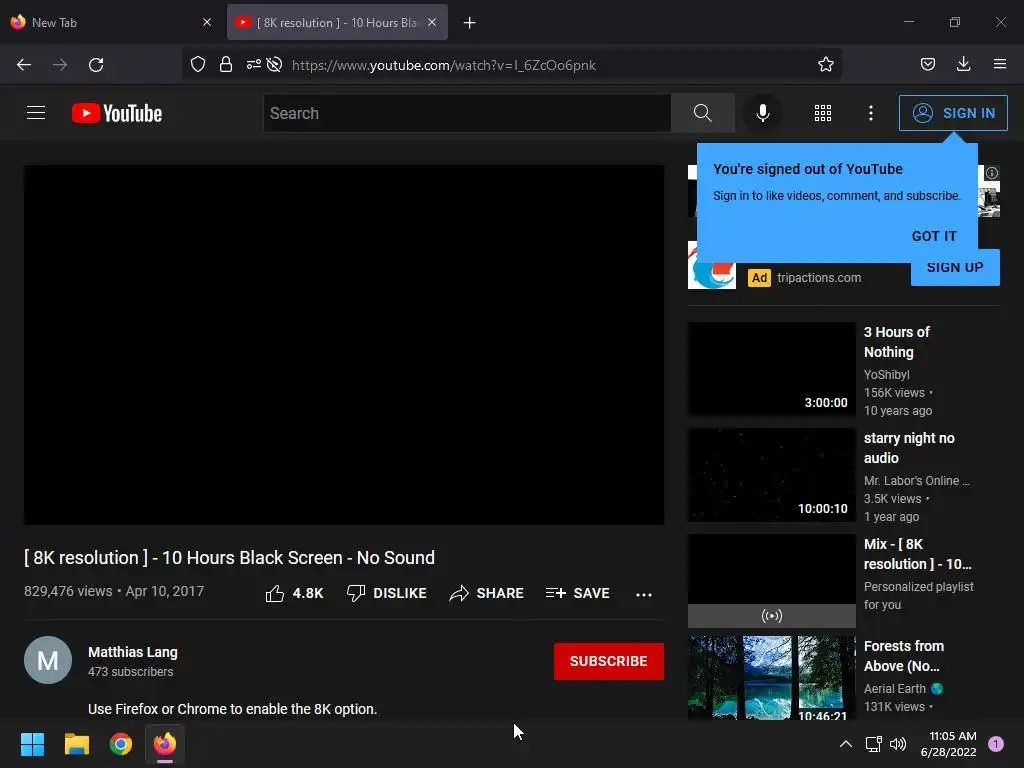Open ad info icon in sidebar
The image size is (1024, 768).
tap(992, 173)
